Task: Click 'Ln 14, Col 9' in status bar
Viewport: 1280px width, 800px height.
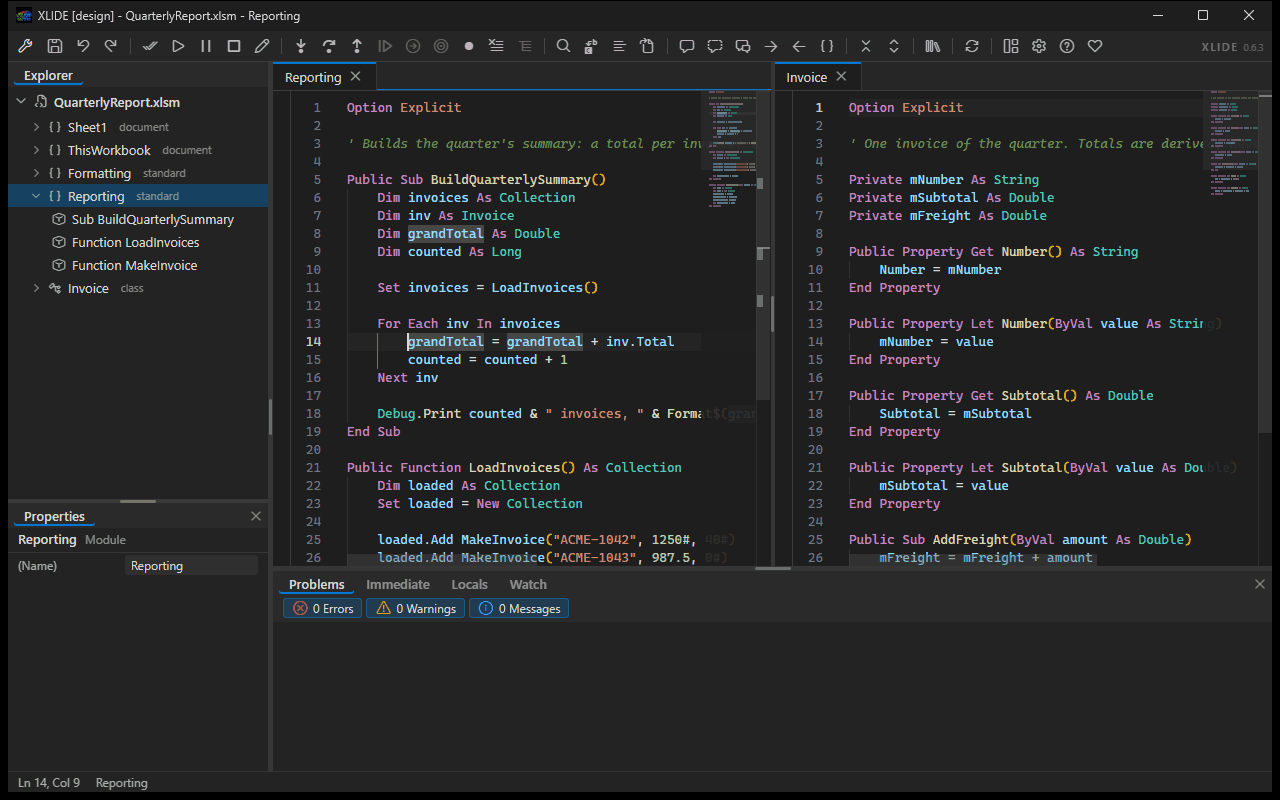Action: click(x=49, y=783)
